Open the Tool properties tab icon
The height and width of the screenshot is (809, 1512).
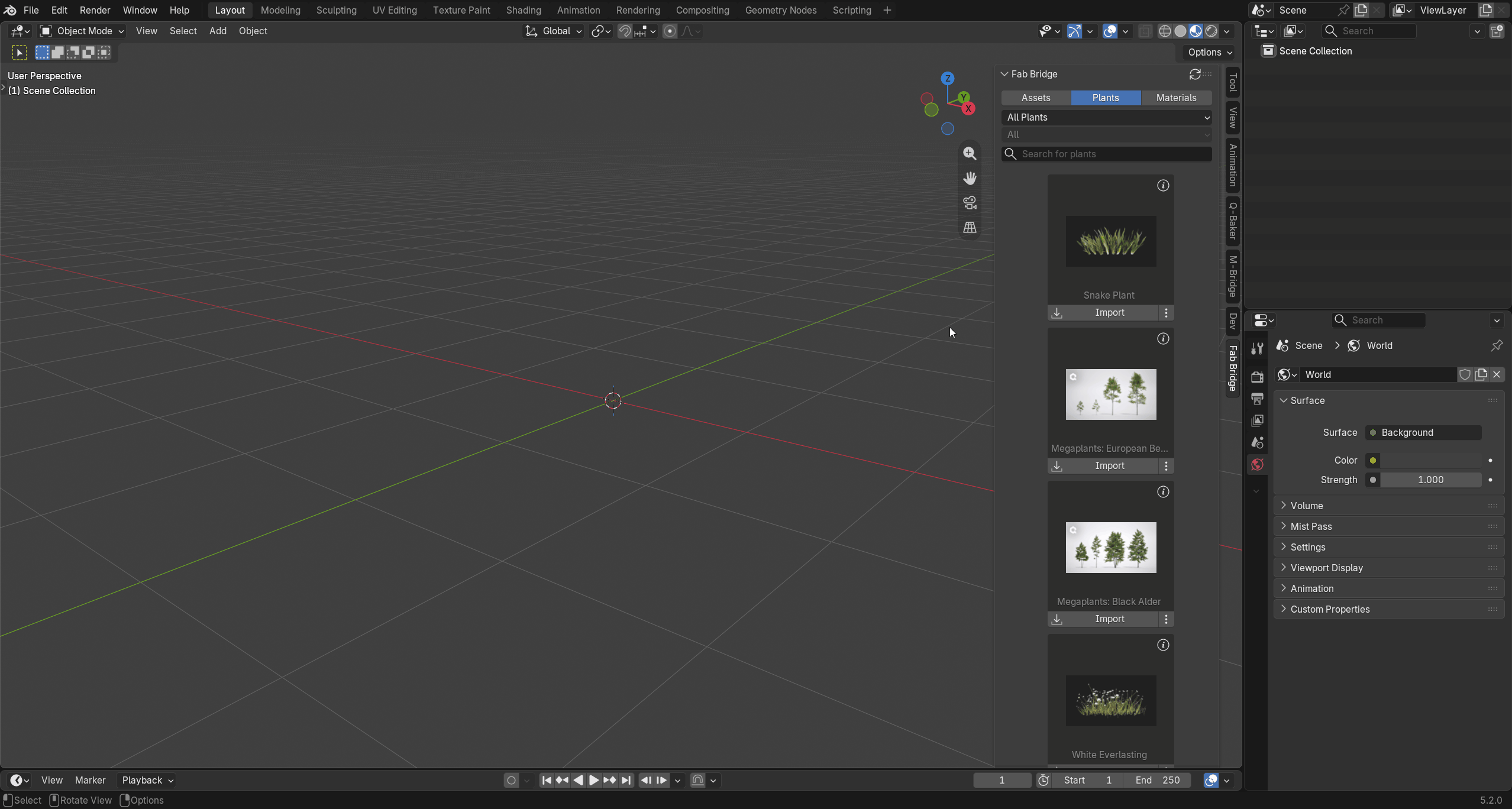[1257, 348]
